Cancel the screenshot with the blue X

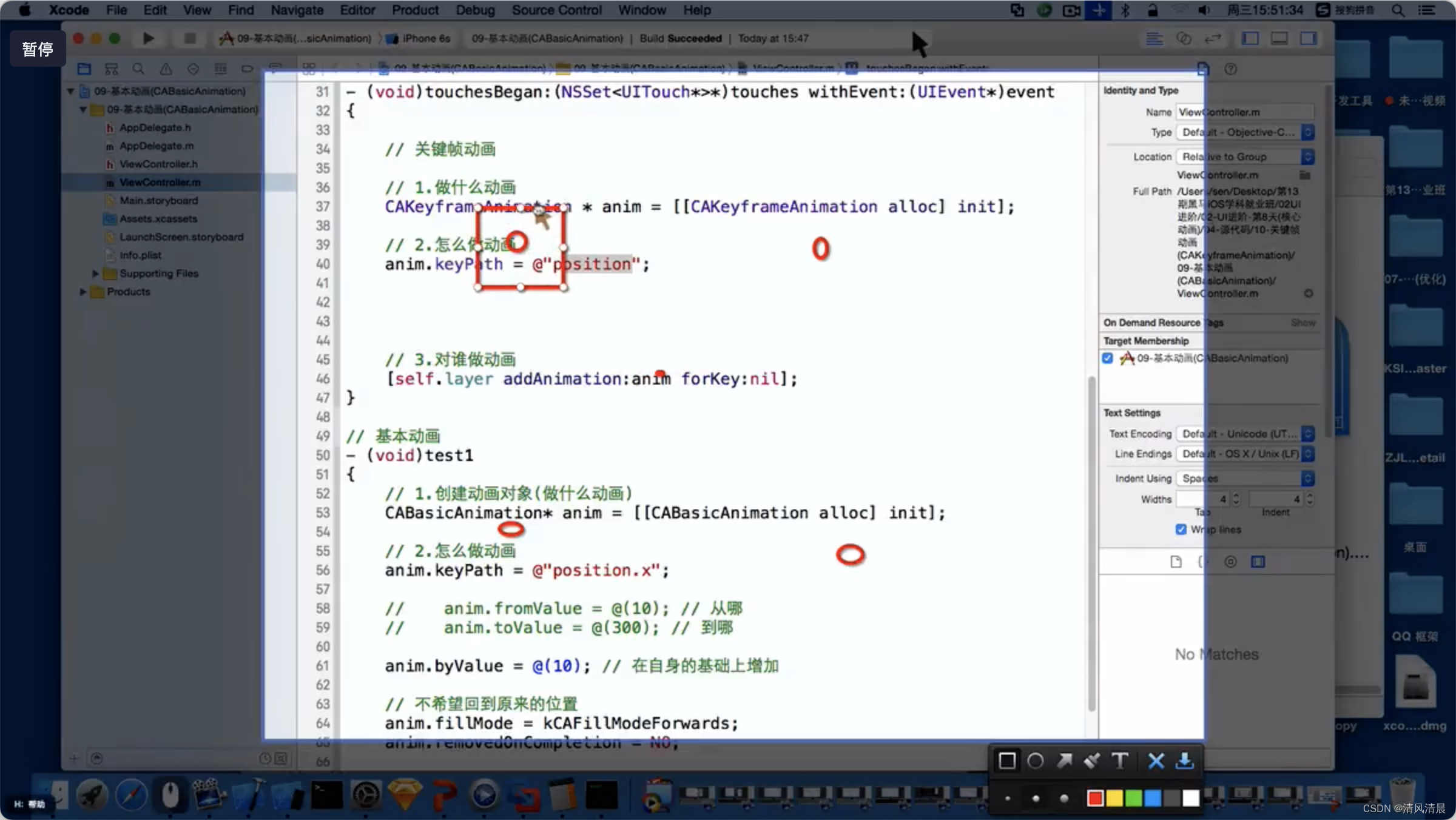click(1156, 761)
